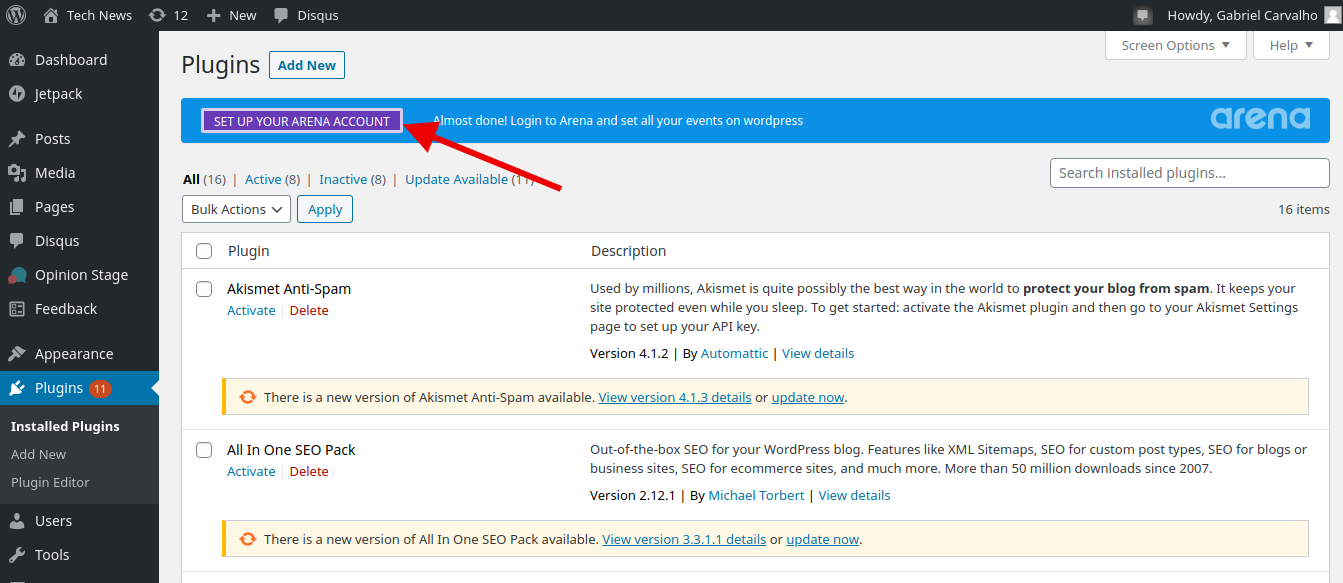The height and width of the screenshot is (583, 1343).
Task: Click update now for All In One SEO
Action: pyautogui.click(x=823, y=539)
